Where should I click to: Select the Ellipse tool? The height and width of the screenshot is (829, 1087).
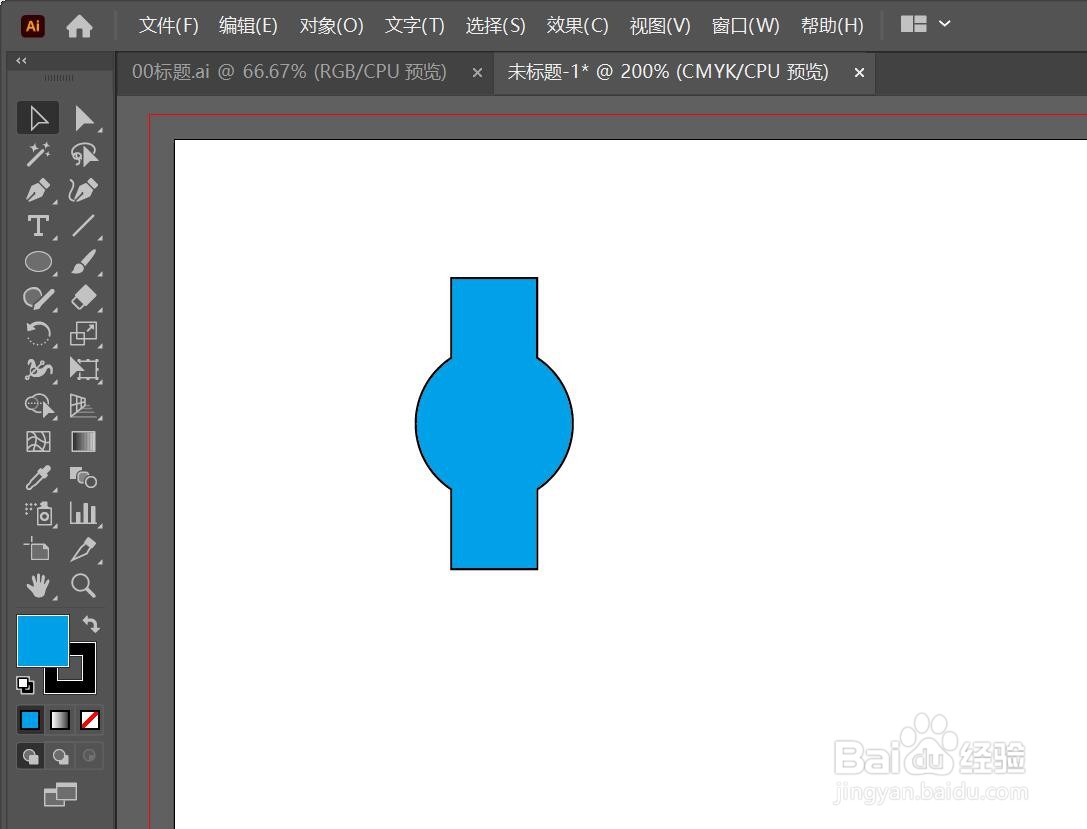[38, 262]
